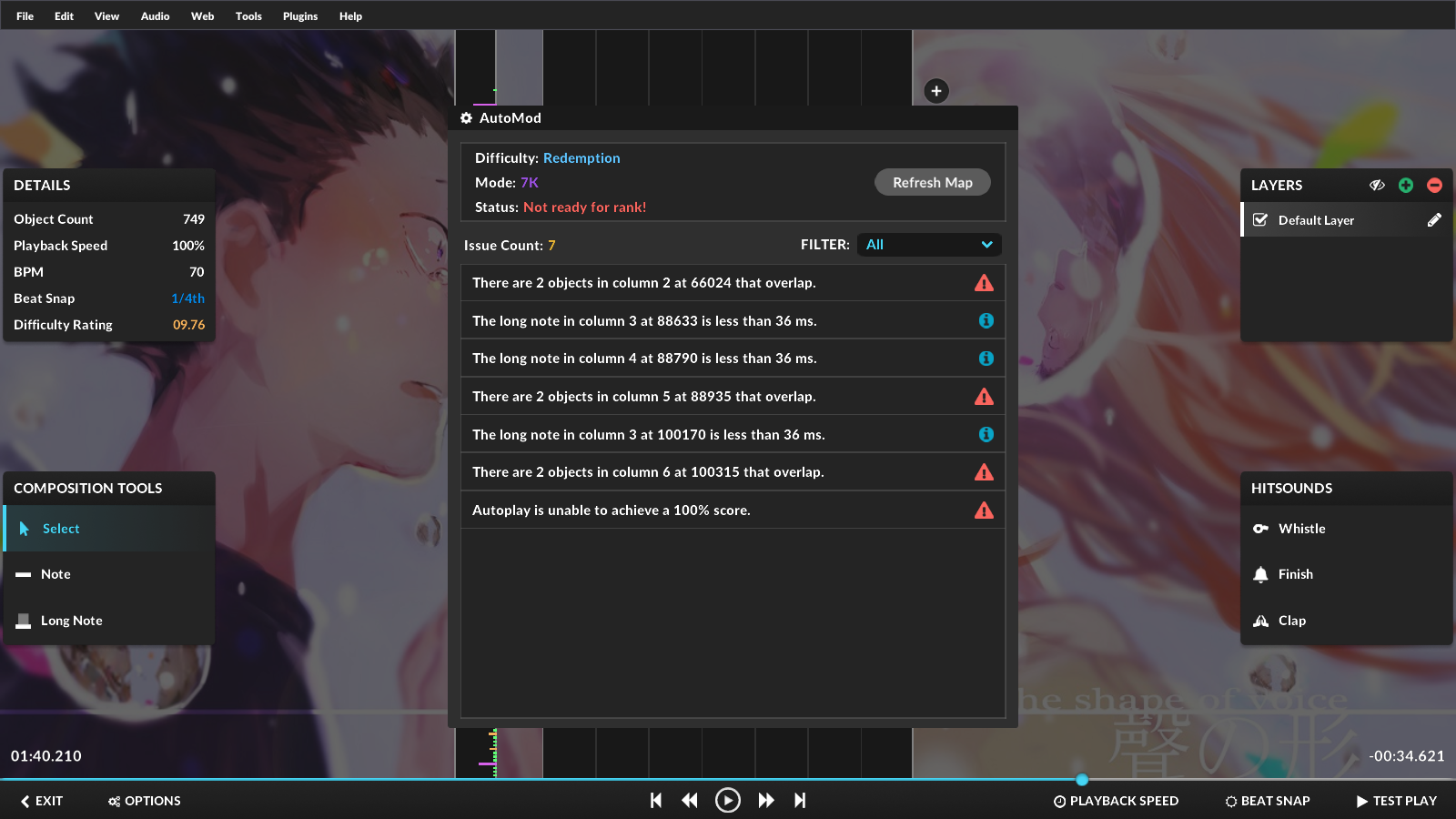
Task: Edit Default Layer with pencil icon
Action: pyautogui.click(x=1434, y=220)
